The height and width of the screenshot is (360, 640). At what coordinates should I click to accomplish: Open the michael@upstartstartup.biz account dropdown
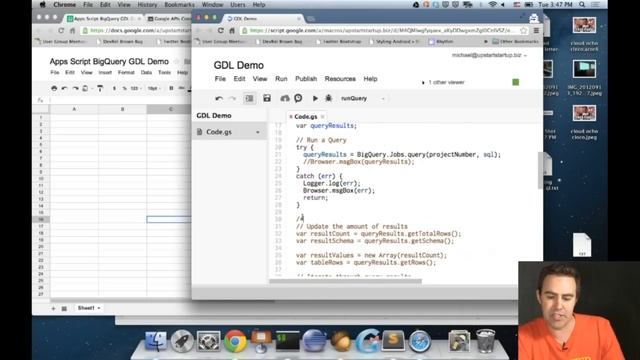[x=489, y=55]
